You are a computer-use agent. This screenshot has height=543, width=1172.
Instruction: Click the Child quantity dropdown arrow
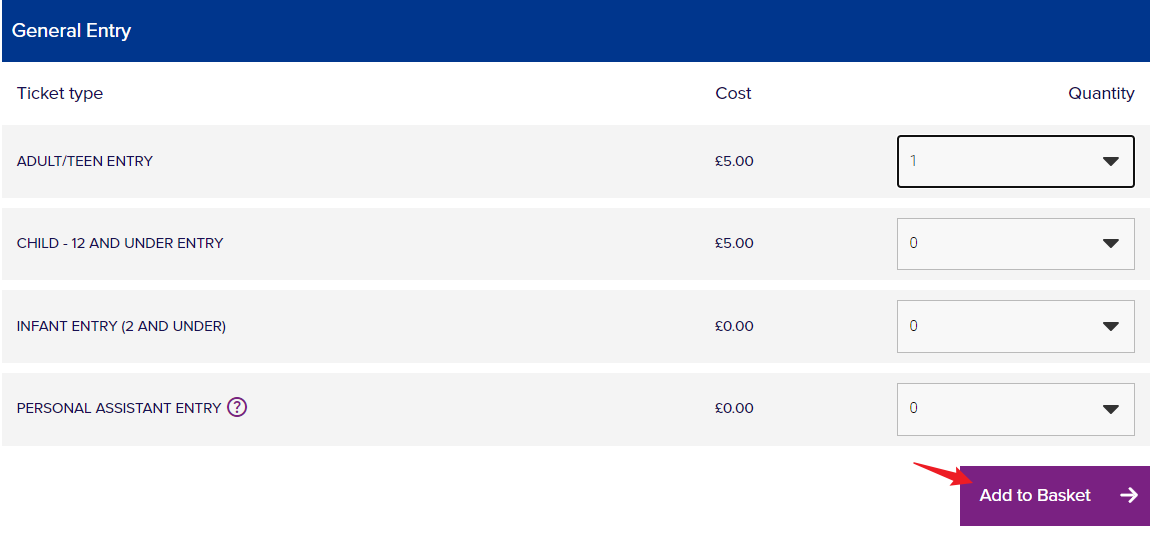[1110, 244]
